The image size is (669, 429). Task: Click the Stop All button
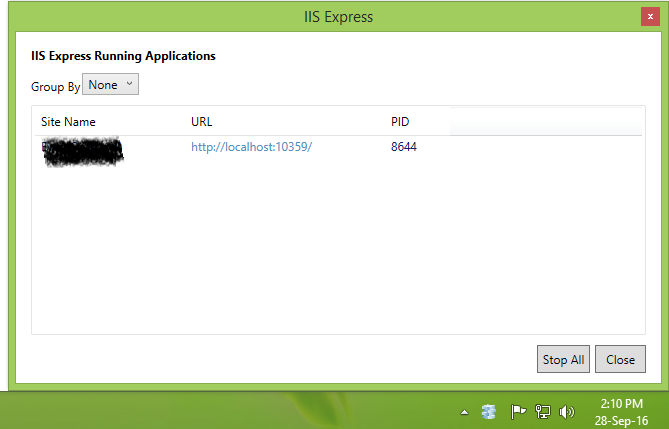(x=563, y=359)
